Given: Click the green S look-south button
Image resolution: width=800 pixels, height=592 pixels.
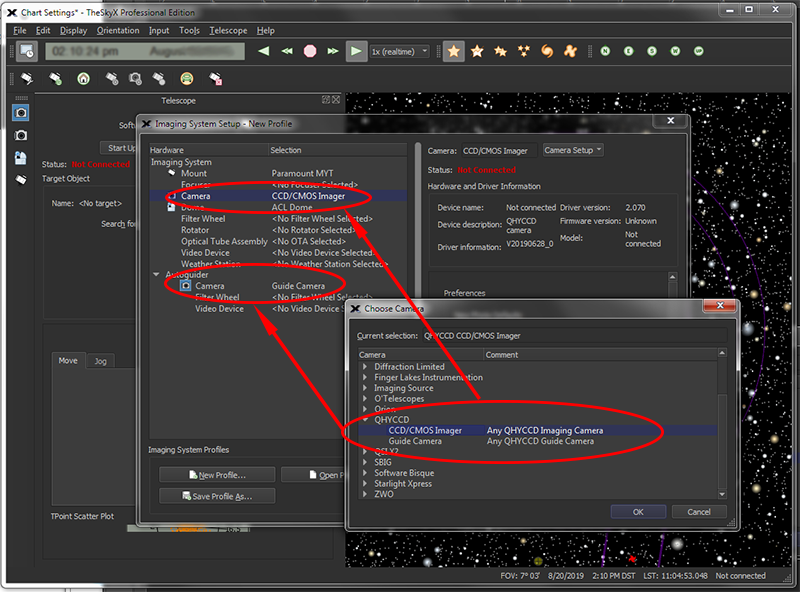Looking at the screenshot, I should (x=652, y=51).
